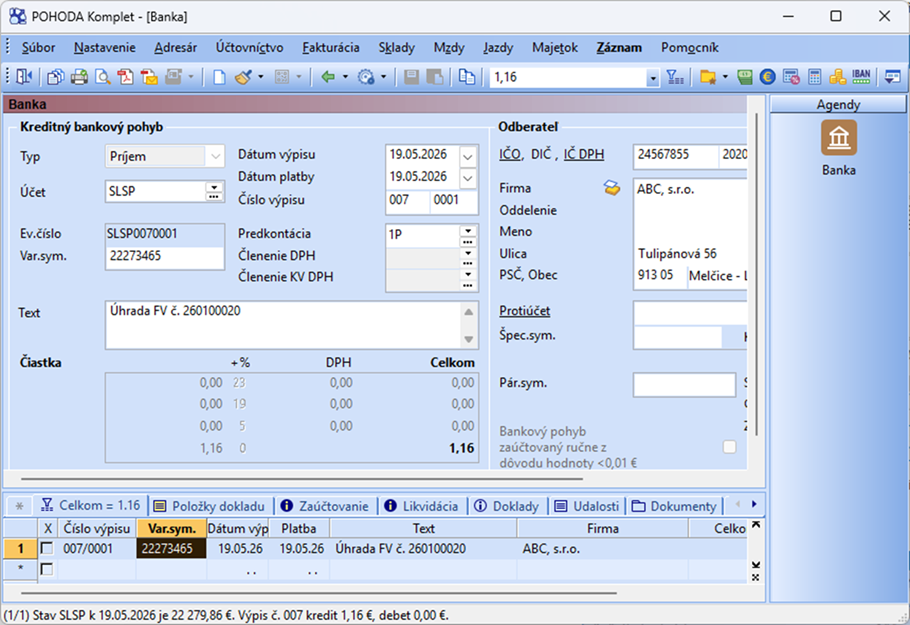Click the green back arrow icon

pos(328,77)
